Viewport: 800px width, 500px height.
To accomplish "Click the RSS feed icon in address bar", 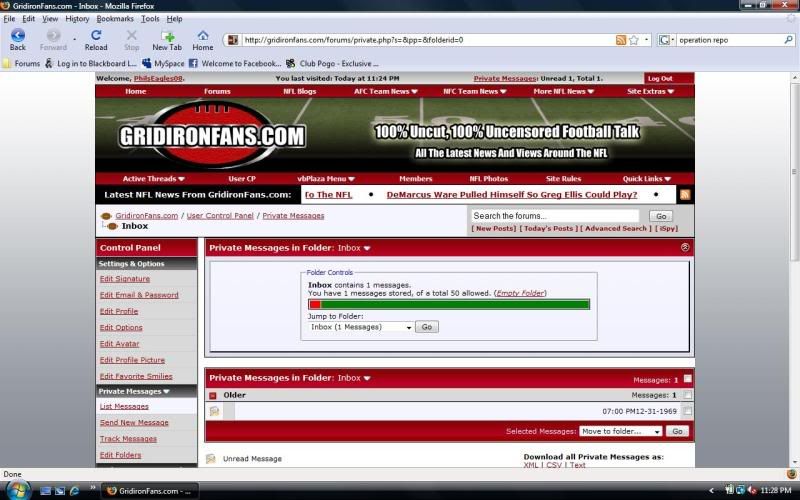I will pos(620,40).
